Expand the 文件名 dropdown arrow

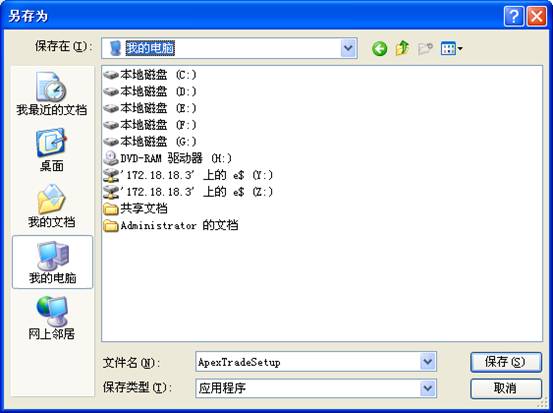pyautogui.click(x=428, y=362)
